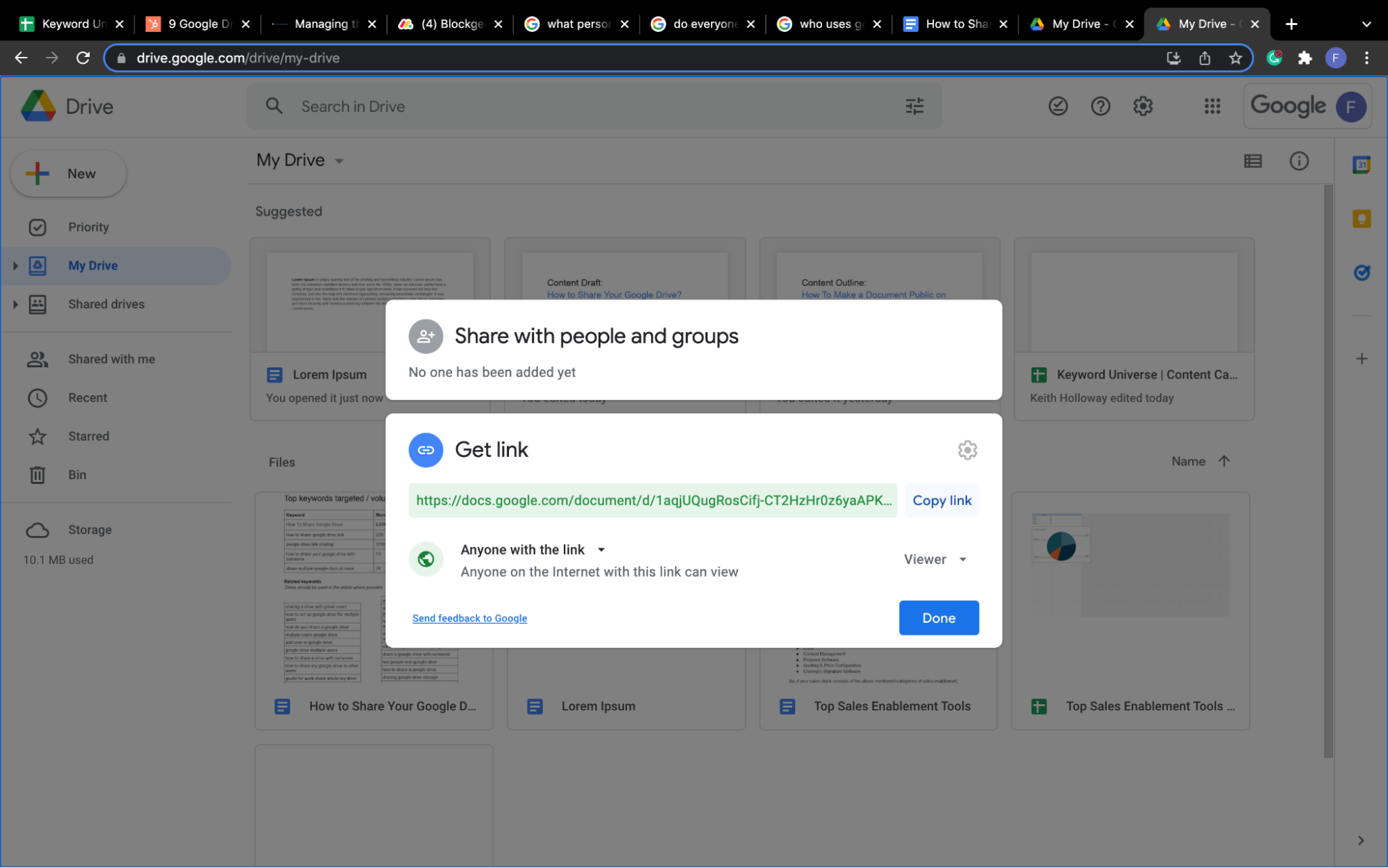Open Recent in the sidebar
This screenshot has height=868, width=1388.
click(x=87, y=398)
